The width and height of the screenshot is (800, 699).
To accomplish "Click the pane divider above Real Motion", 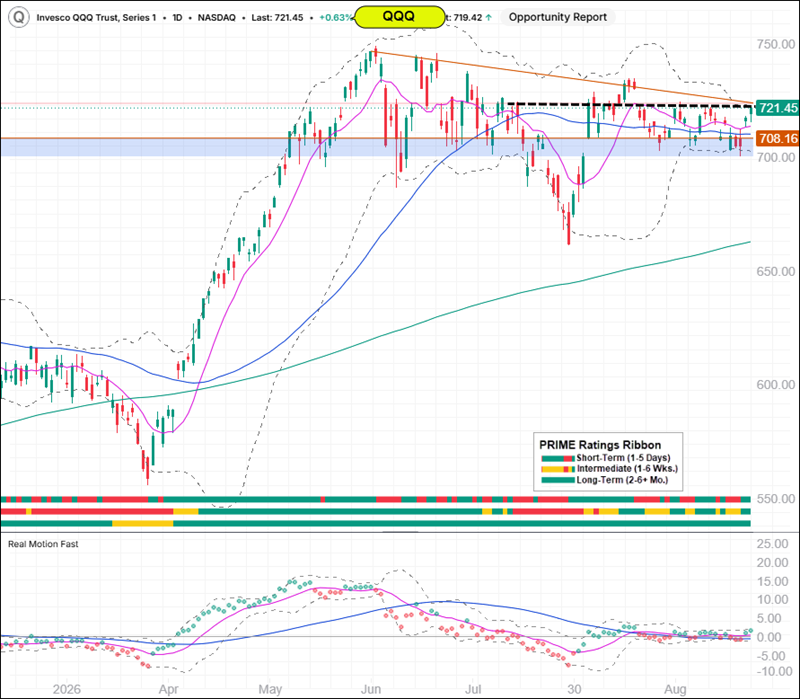I will pyautogui.click(x=400, y=532).
